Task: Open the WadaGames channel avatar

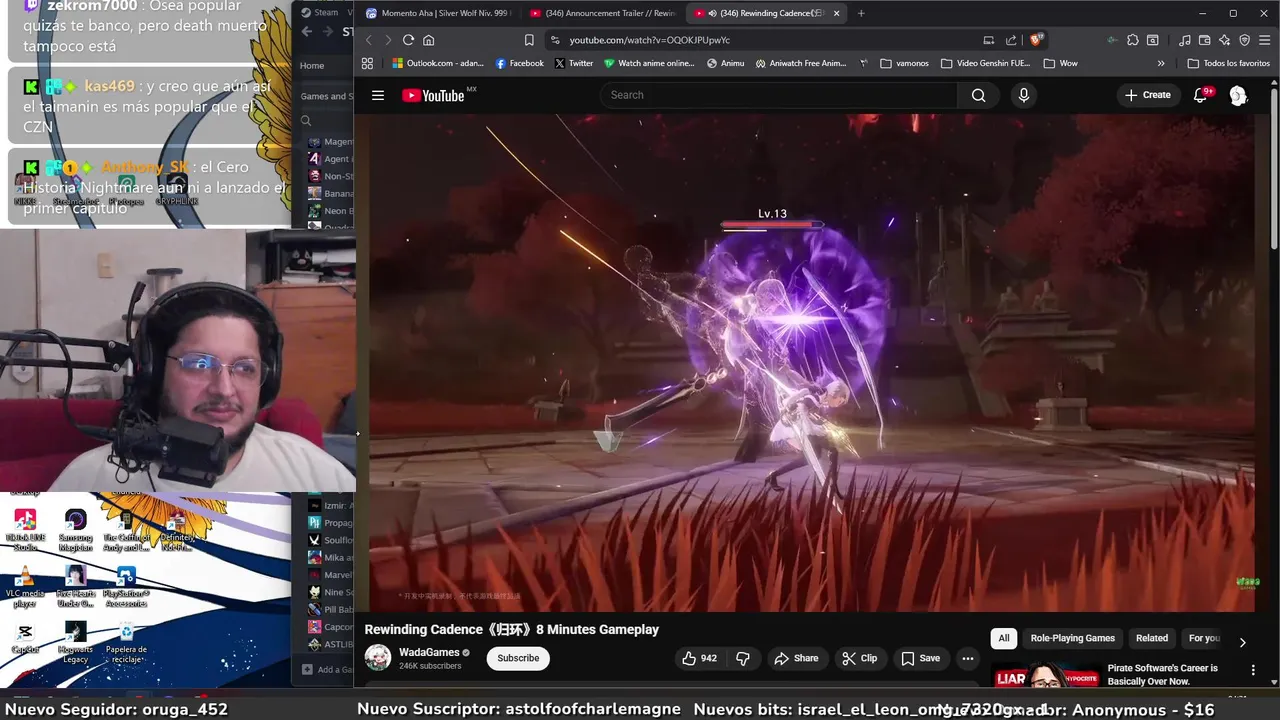Action: point(378,658)
